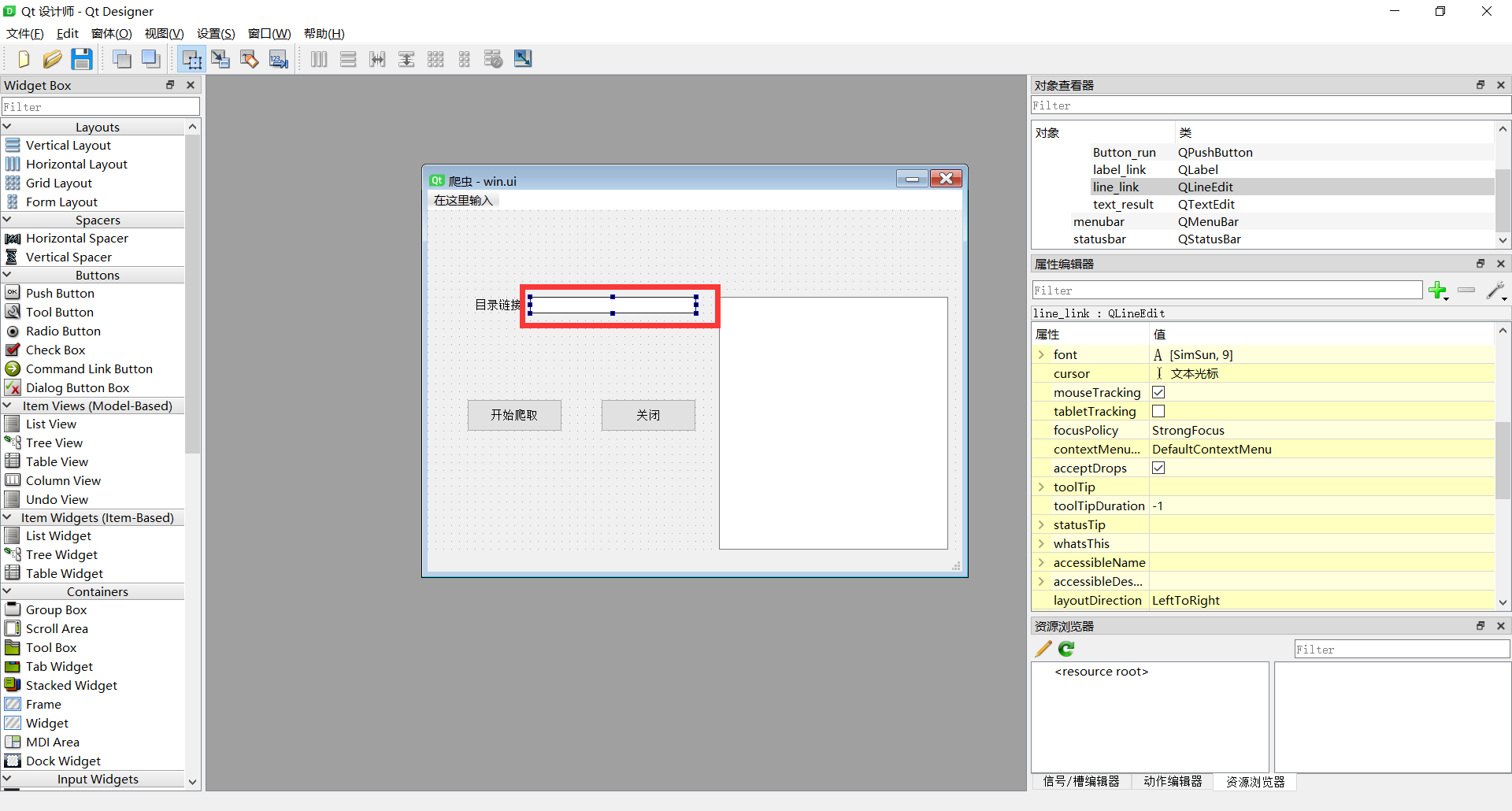Open a form with the folder icon
The image size is (1512, 811).
click(52, 59)
